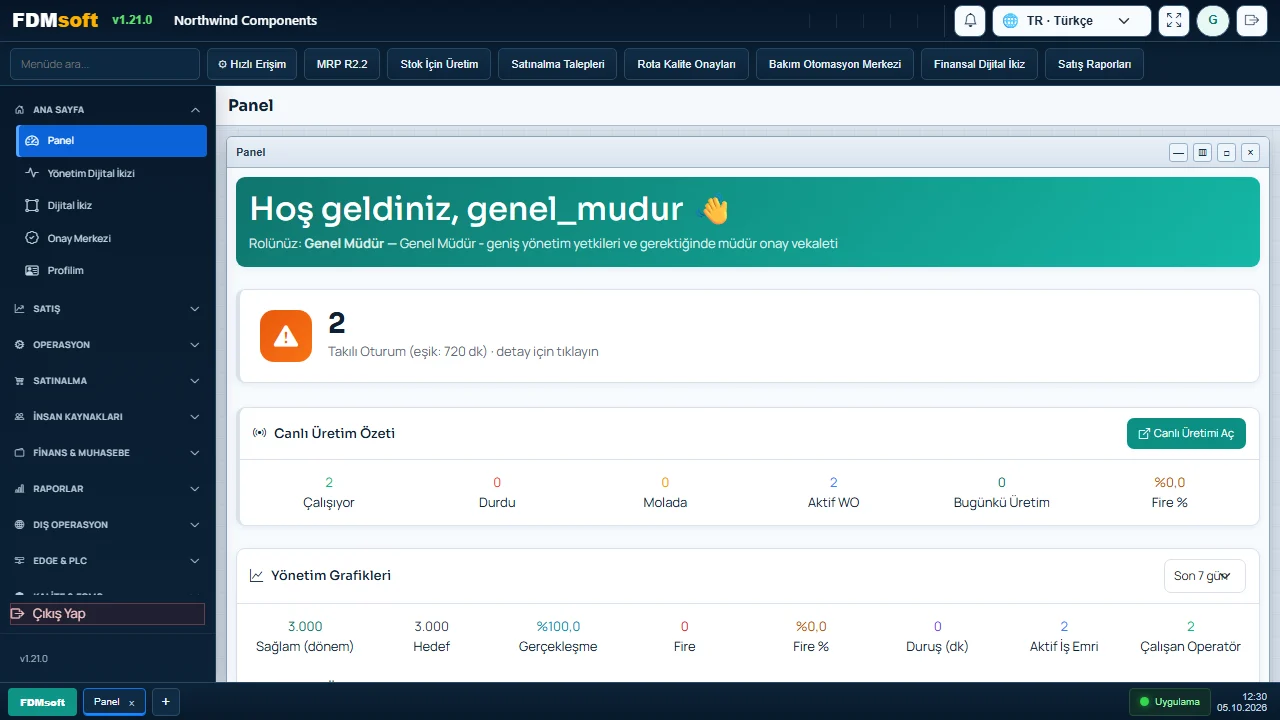
Task: Open Dijital İkiz from sidebar
Action: [112, 205]
